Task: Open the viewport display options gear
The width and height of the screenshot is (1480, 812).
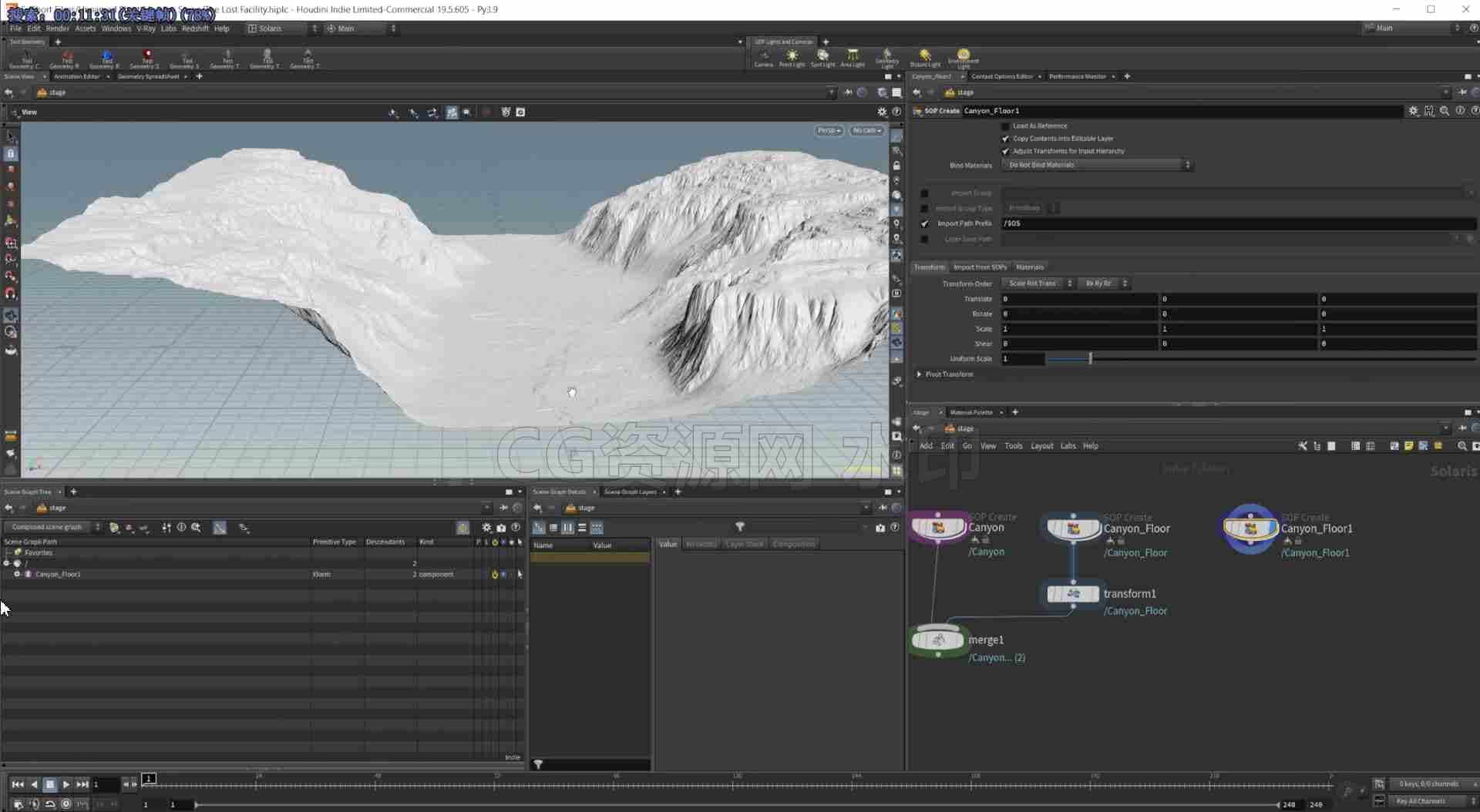Action: coord(882,112)
